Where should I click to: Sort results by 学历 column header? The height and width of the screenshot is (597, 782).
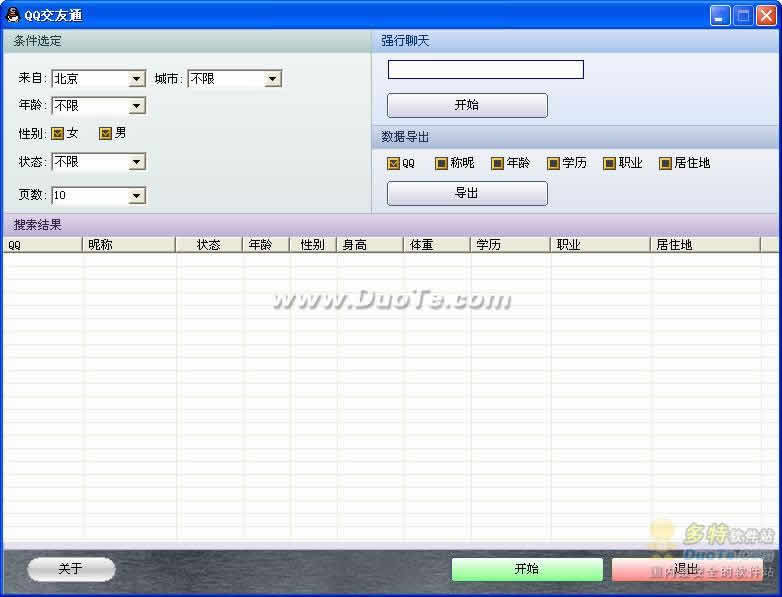click(510, 245)
